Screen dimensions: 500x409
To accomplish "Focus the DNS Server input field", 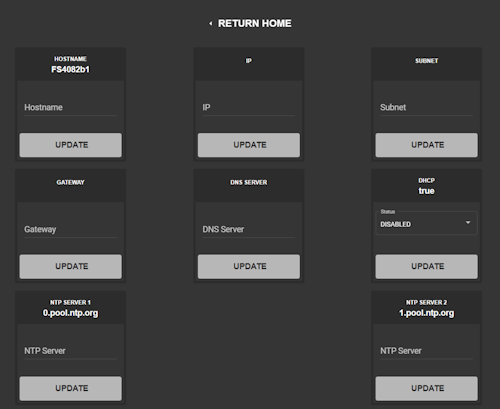I will [249, 230].
